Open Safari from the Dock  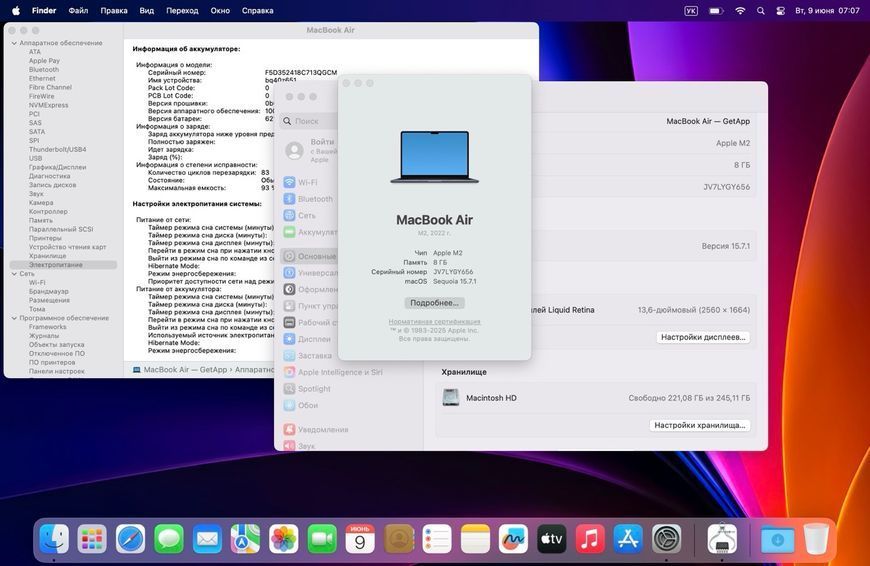click(130, 538)
